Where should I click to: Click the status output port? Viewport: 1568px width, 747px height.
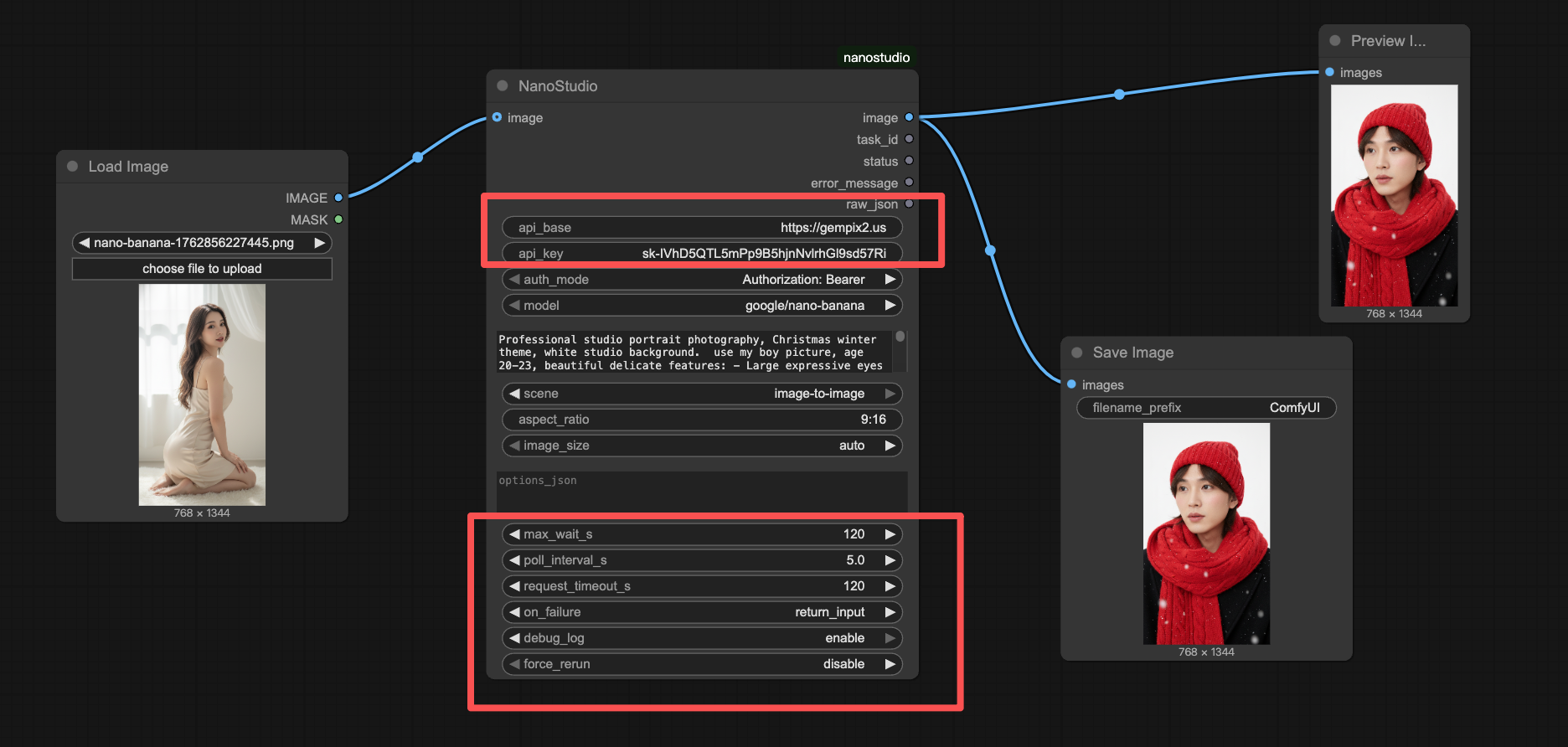(909, 161)
